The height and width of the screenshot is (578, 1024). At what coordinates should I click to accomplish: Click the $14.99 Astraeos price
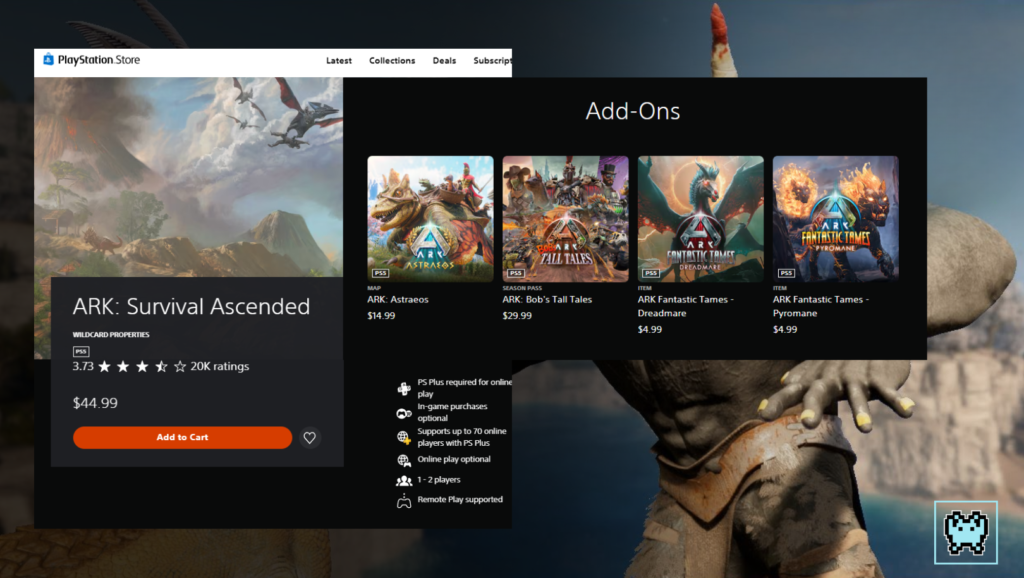click(x=381, y=315)
